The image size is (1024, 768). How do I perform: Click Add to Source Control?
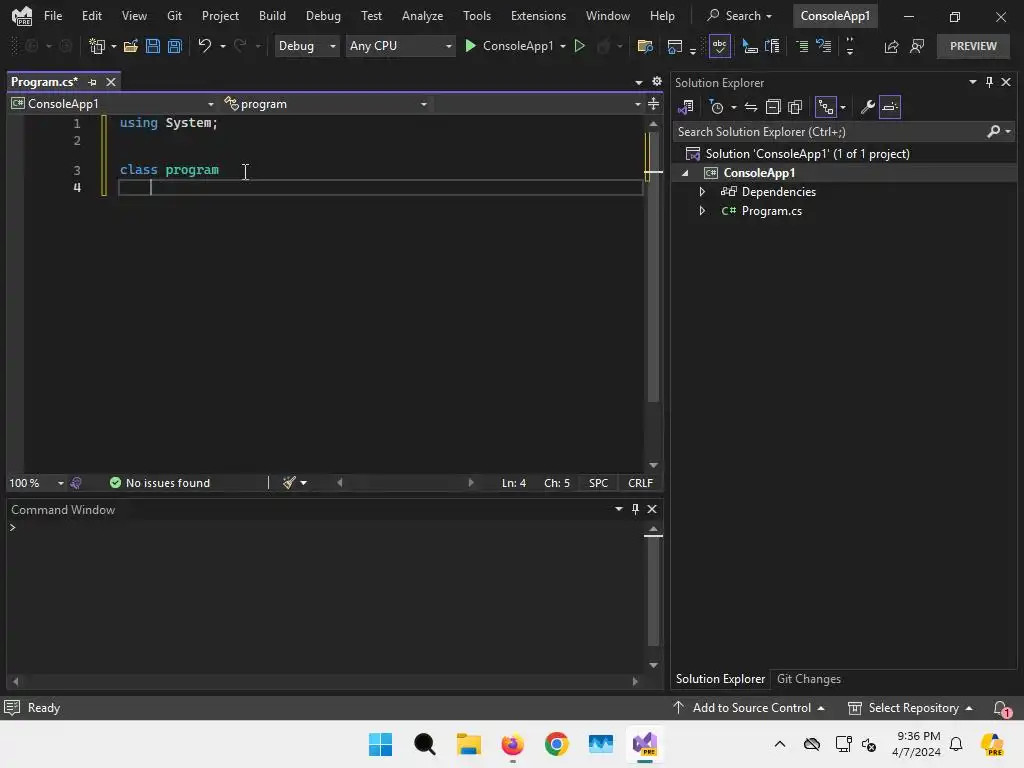tap(748, 707)
